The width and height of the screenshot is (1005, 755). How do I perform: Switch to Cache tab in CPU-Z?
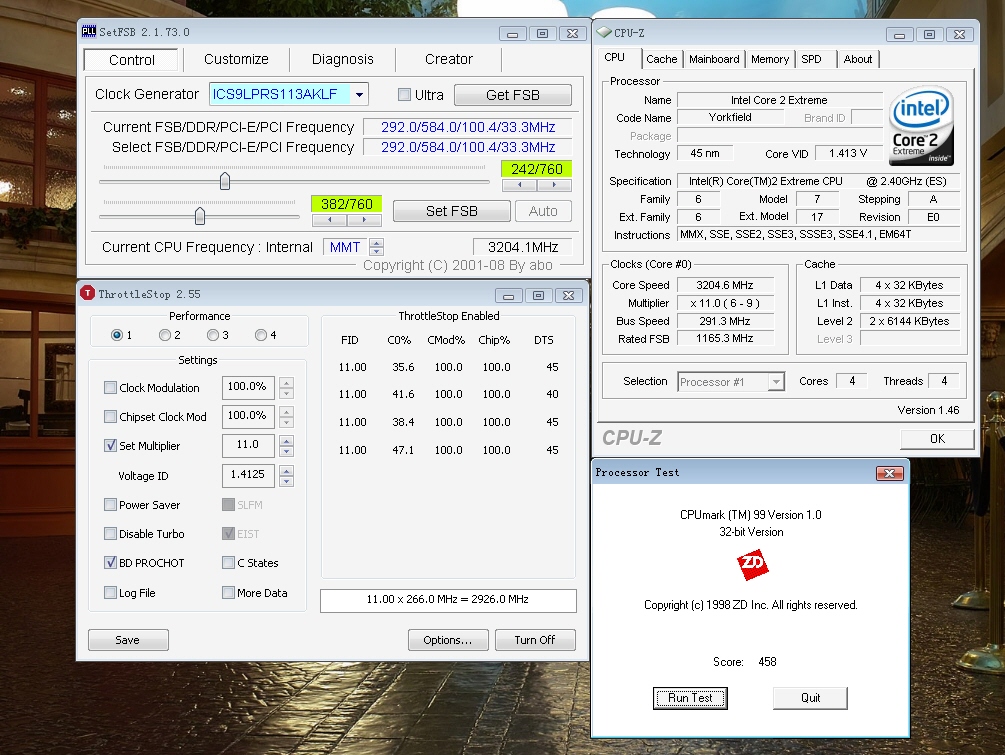[661, 59]
